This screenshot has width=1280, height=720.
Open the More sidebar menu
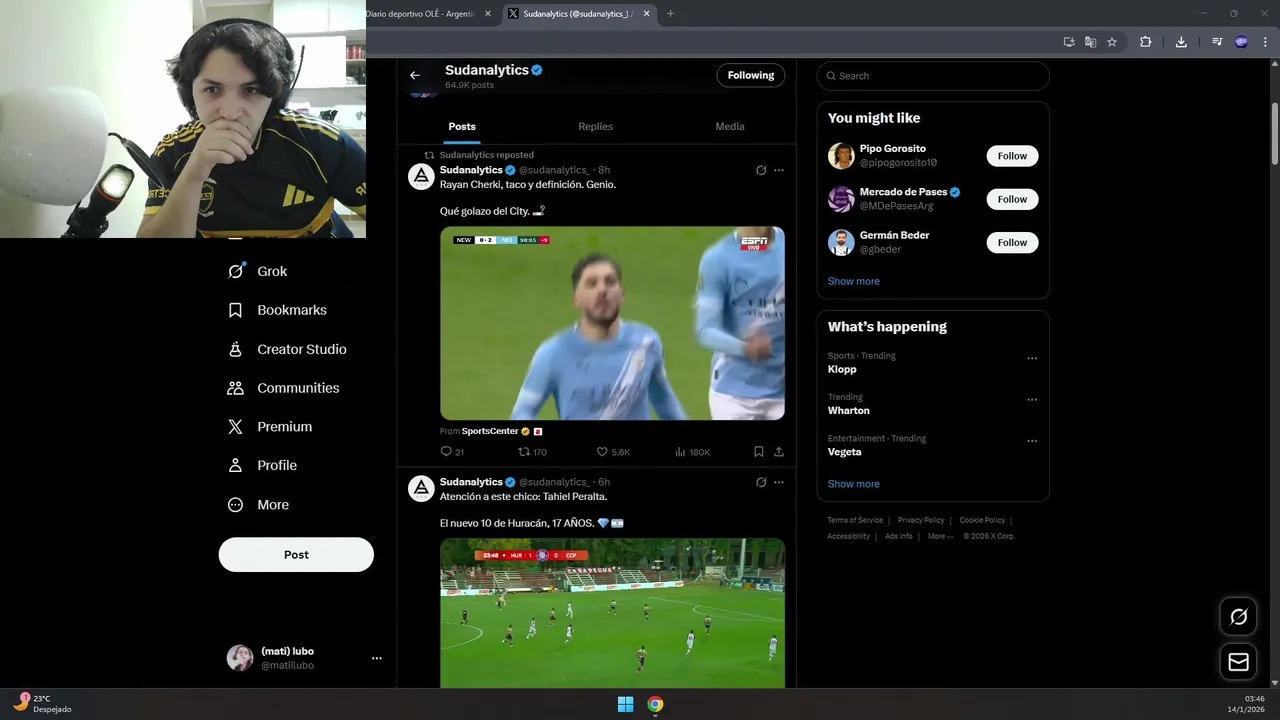pos(259,505)
